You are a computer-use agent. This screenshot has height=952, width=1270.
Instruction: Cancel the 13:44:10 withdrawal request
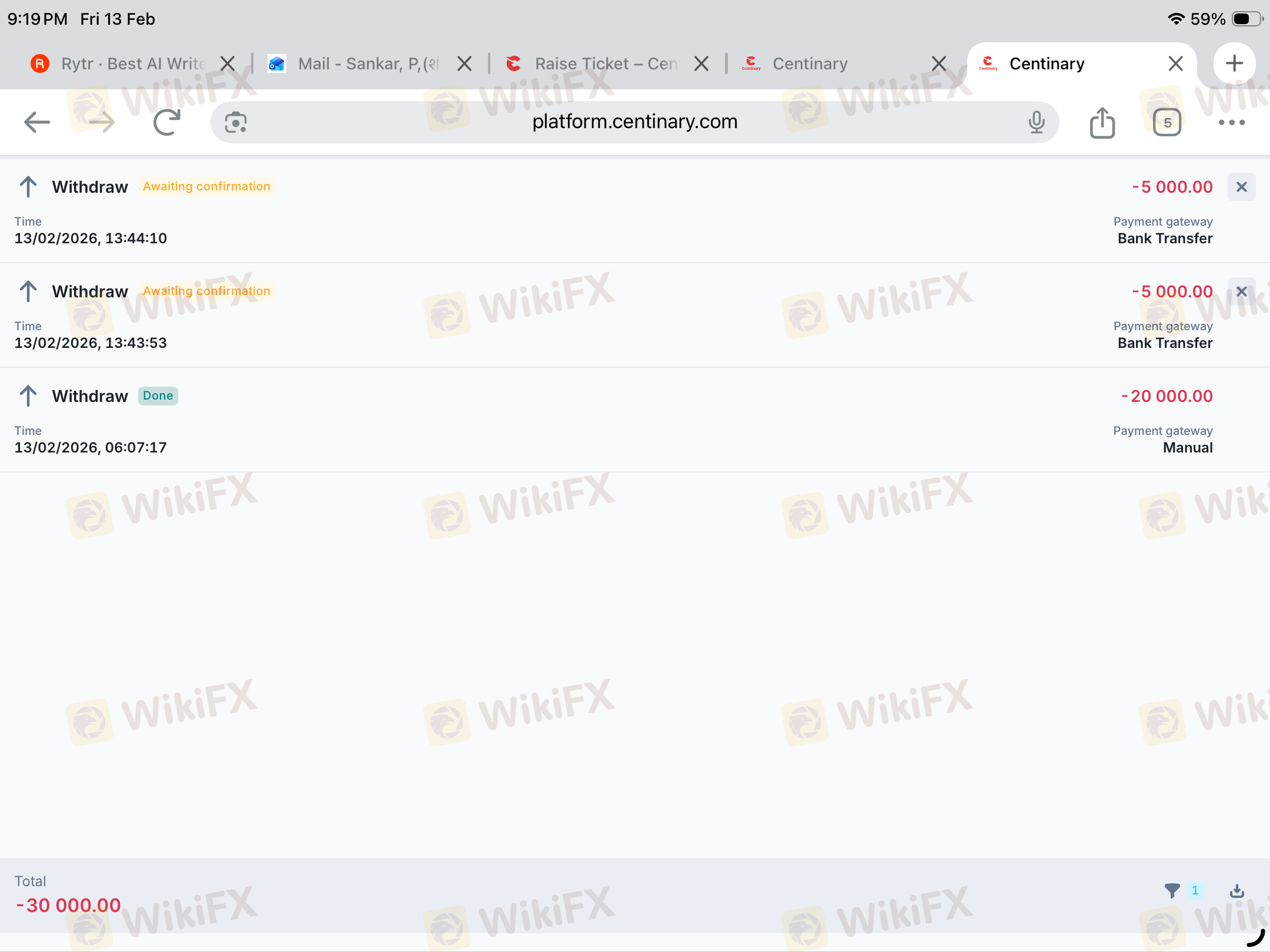coord(1241,187)
